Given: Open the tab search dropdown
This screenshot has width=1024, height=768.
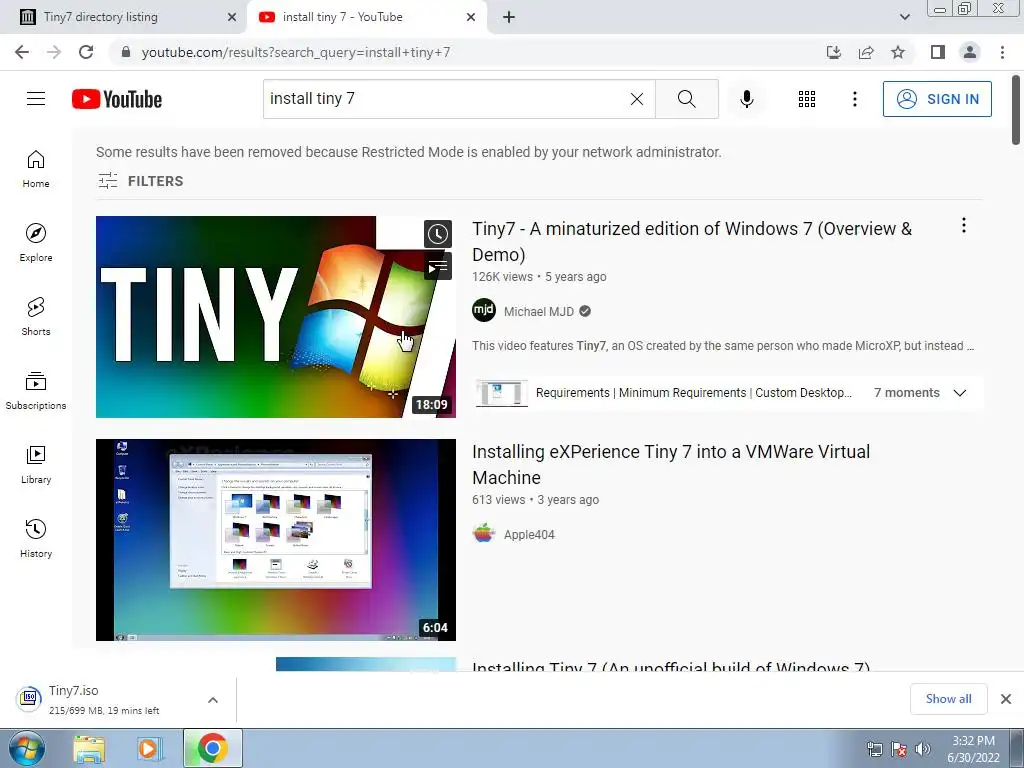Looking at the screenshot, I should pos(904,17).
